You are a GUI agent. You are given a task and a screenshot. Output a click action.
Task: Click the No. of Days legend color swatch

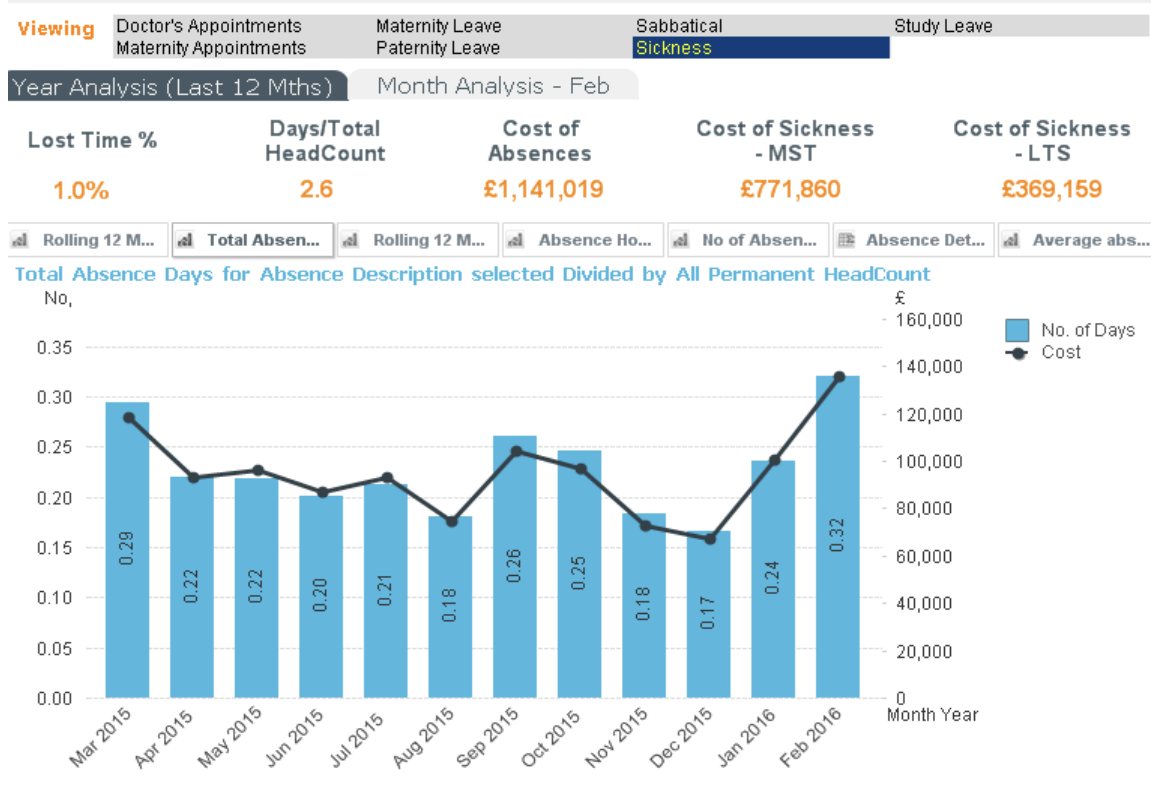1017,331
